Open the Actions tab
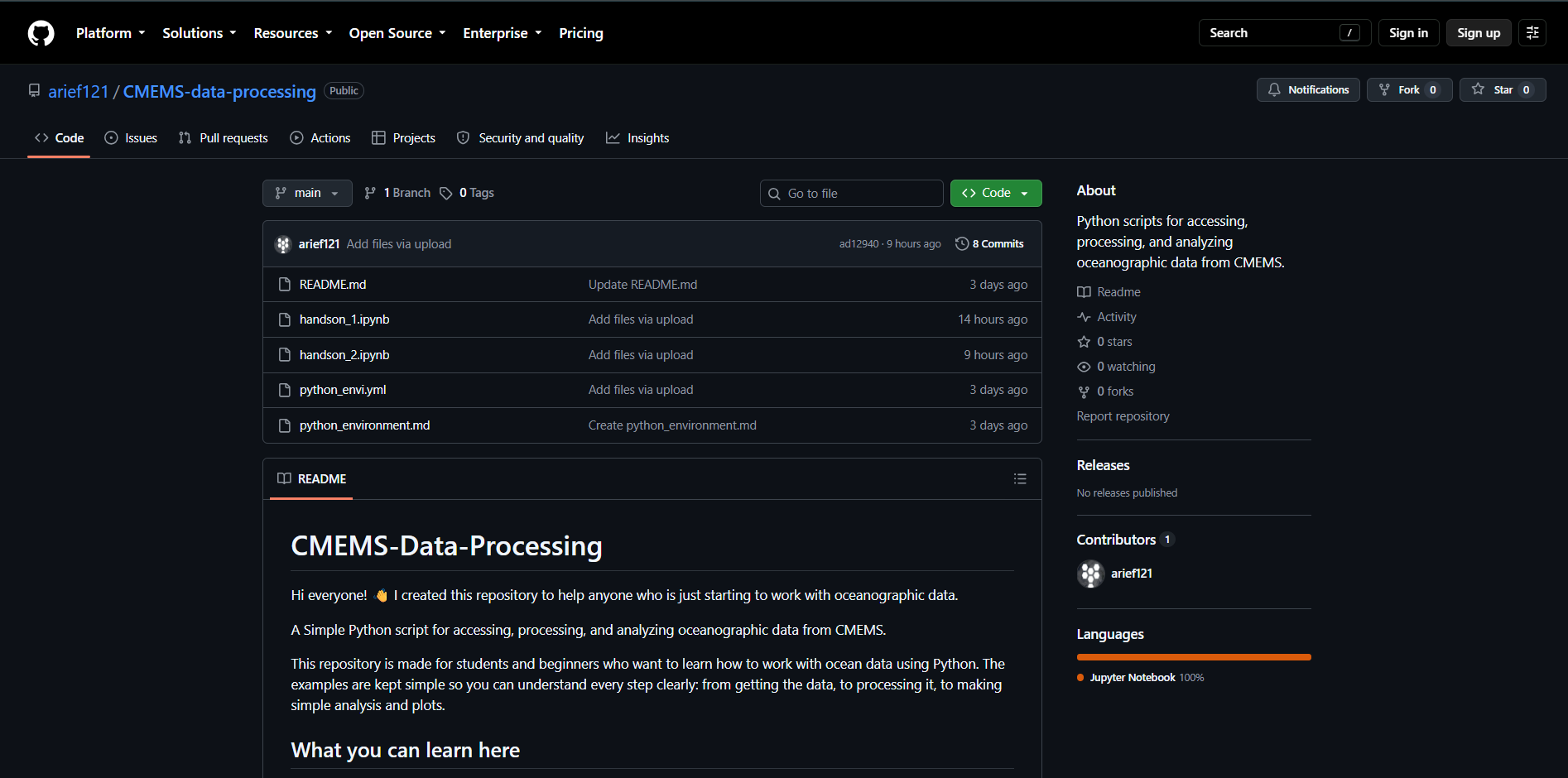This screenshot has height=778, width=1568. (x=320, y=138)
